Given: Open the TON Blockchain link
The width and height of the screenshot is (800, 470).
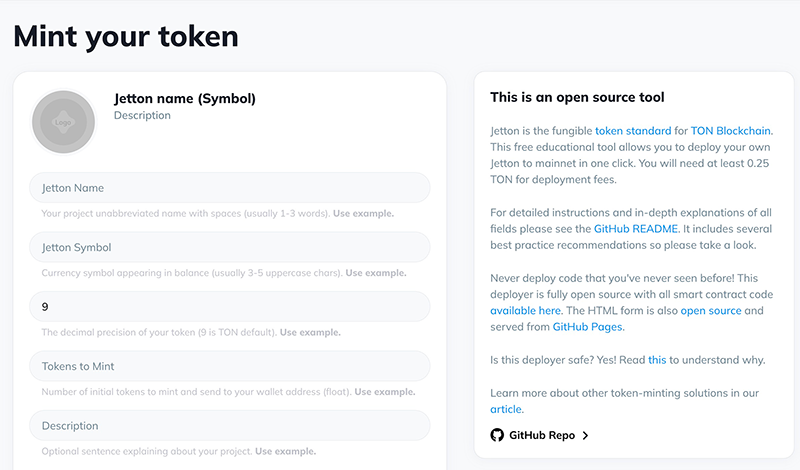Looking at the screenshot, I should pyautogui.click(x=730, y=131).
